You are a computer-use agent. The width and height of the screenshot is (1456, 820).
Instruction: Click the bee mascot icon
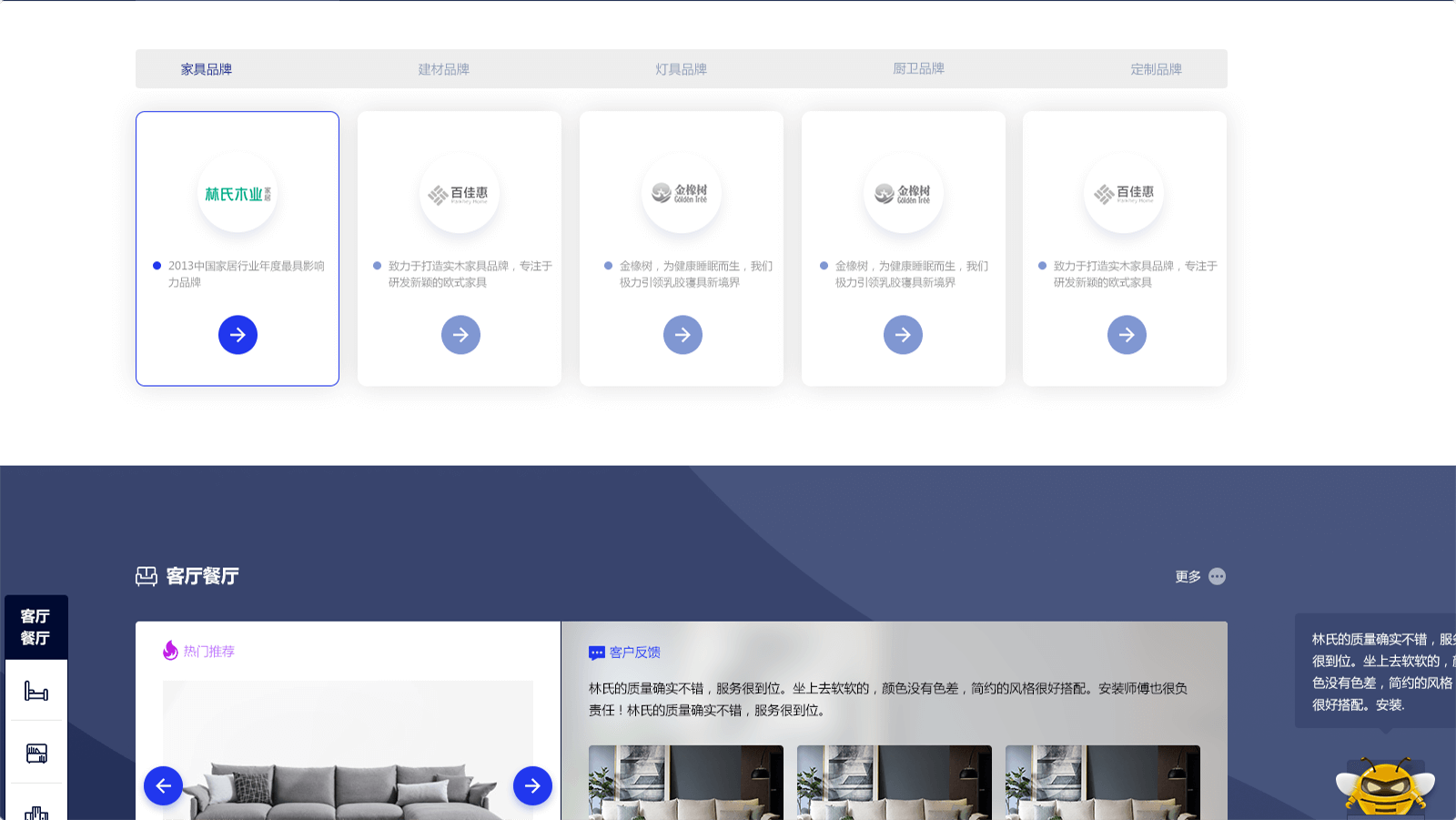1385,787
